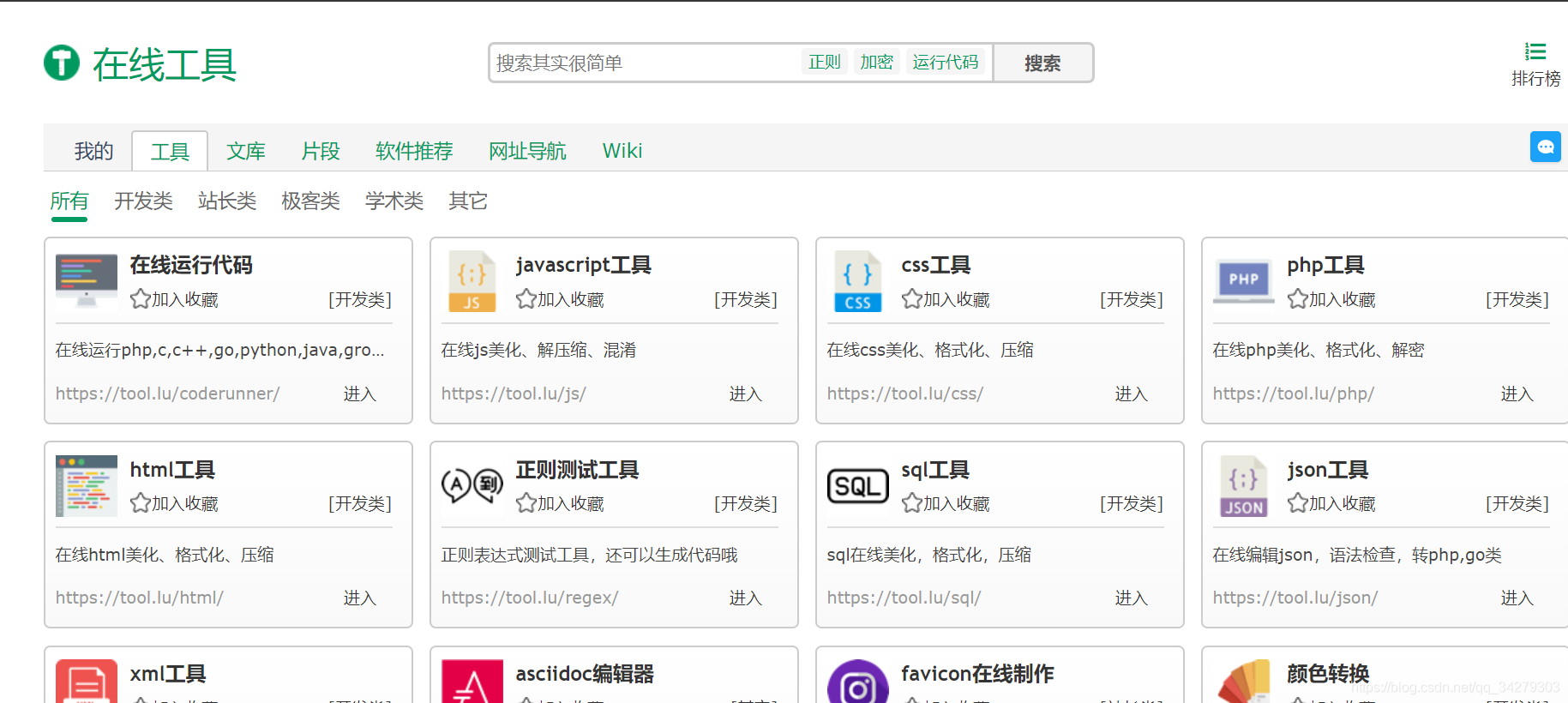Click the html工具 code window icon
The image size is (1568, 703).
click(x=87, y=486)
